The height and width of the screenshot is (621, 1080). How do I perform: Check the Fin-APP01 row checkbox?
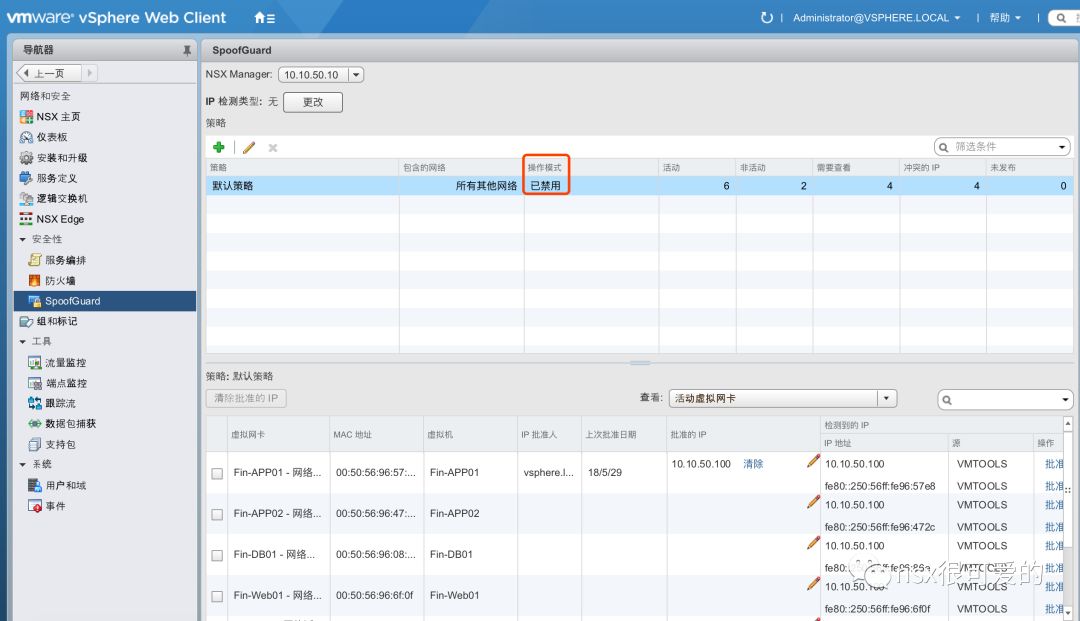pos(217,474)
